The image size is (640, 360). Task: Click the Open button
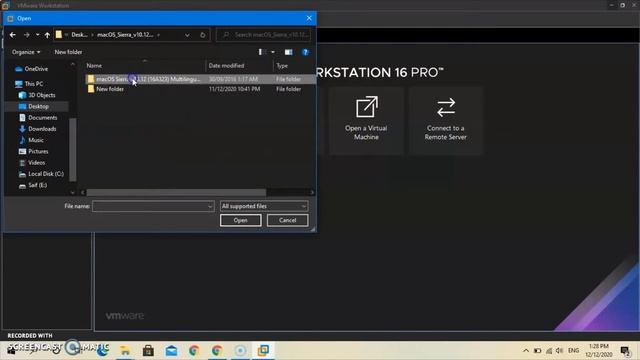tap(240, 220)
